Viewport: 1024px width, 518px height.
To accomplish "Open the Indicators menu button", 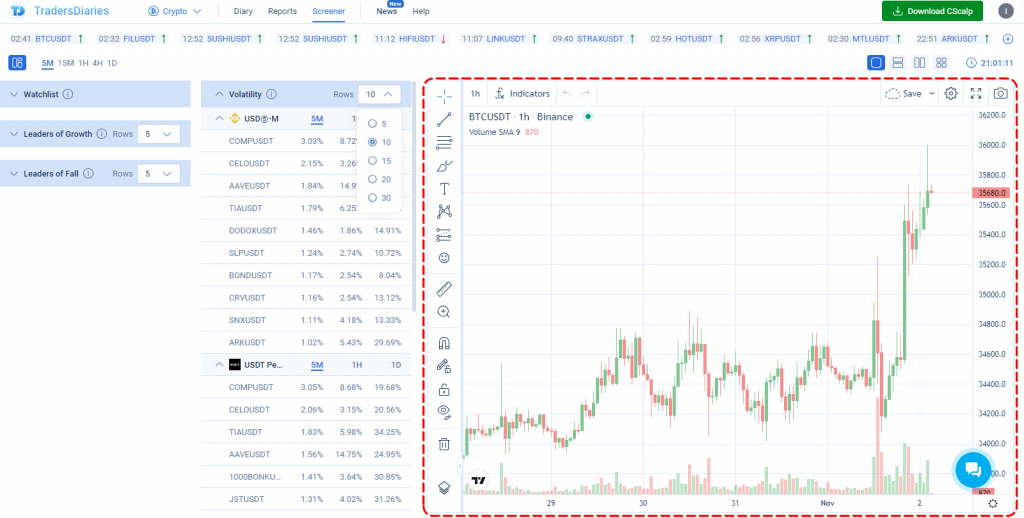I will click(x=521, y=93).
